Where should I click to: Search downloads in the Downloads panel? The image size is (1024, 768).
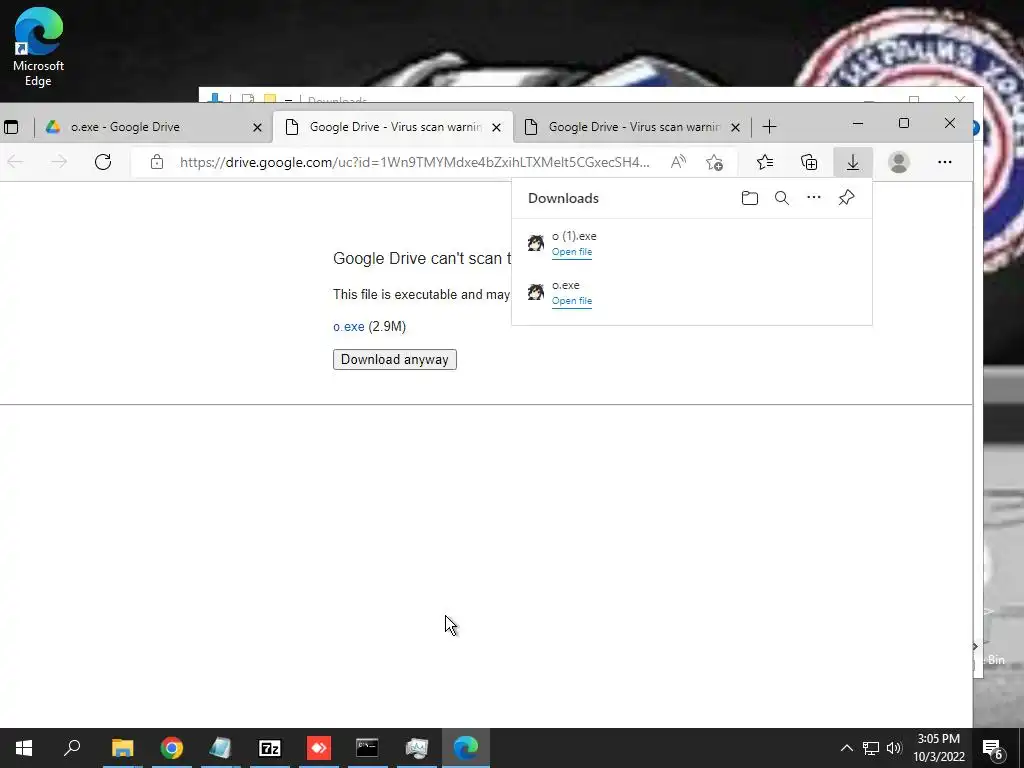782,198
